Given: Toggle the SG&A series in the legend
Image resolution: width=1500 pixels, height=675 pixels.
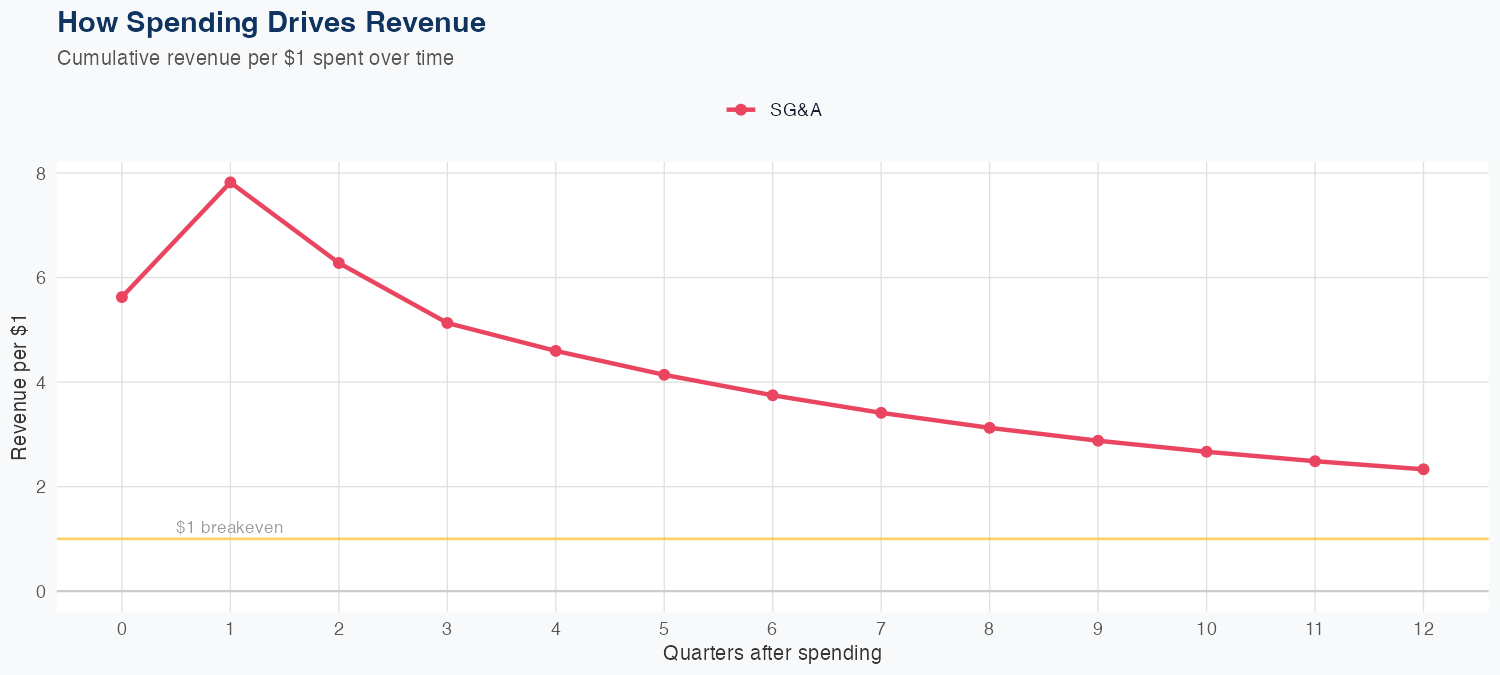Looking at the screenshot, I should coord(795,110).
